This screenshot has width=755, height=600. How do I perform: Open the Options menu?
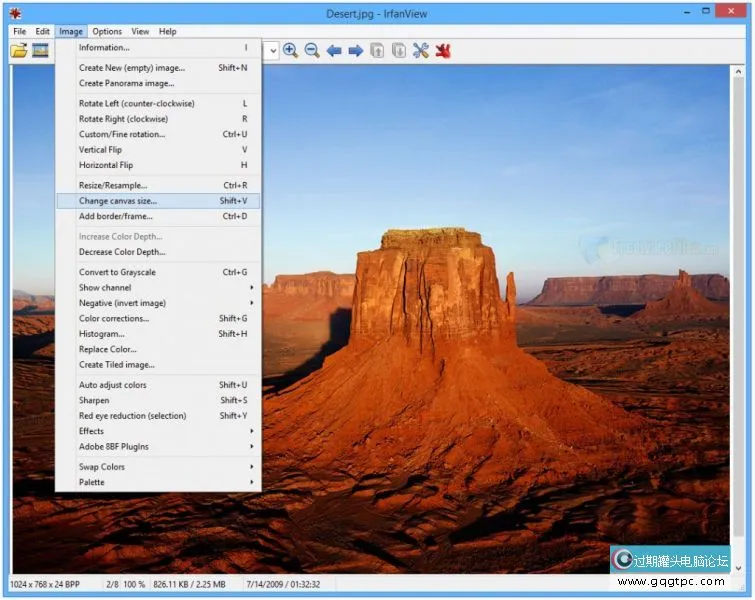coord(107,31)
